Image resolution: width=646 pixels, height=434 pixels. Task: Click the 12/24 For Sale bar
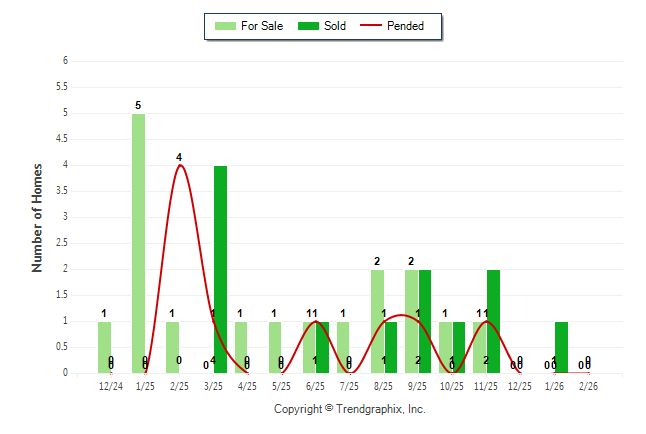104,347
